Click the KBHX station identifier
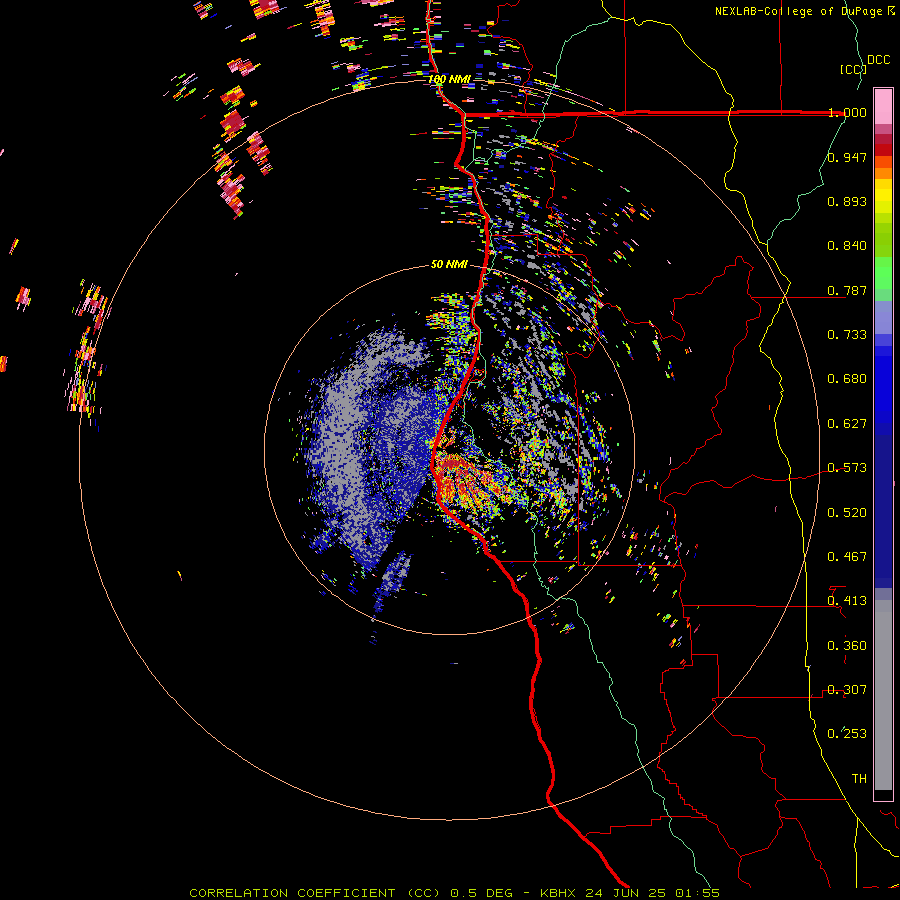The width and height of the screenshot is (900, 900). click(x=557, y=893)
